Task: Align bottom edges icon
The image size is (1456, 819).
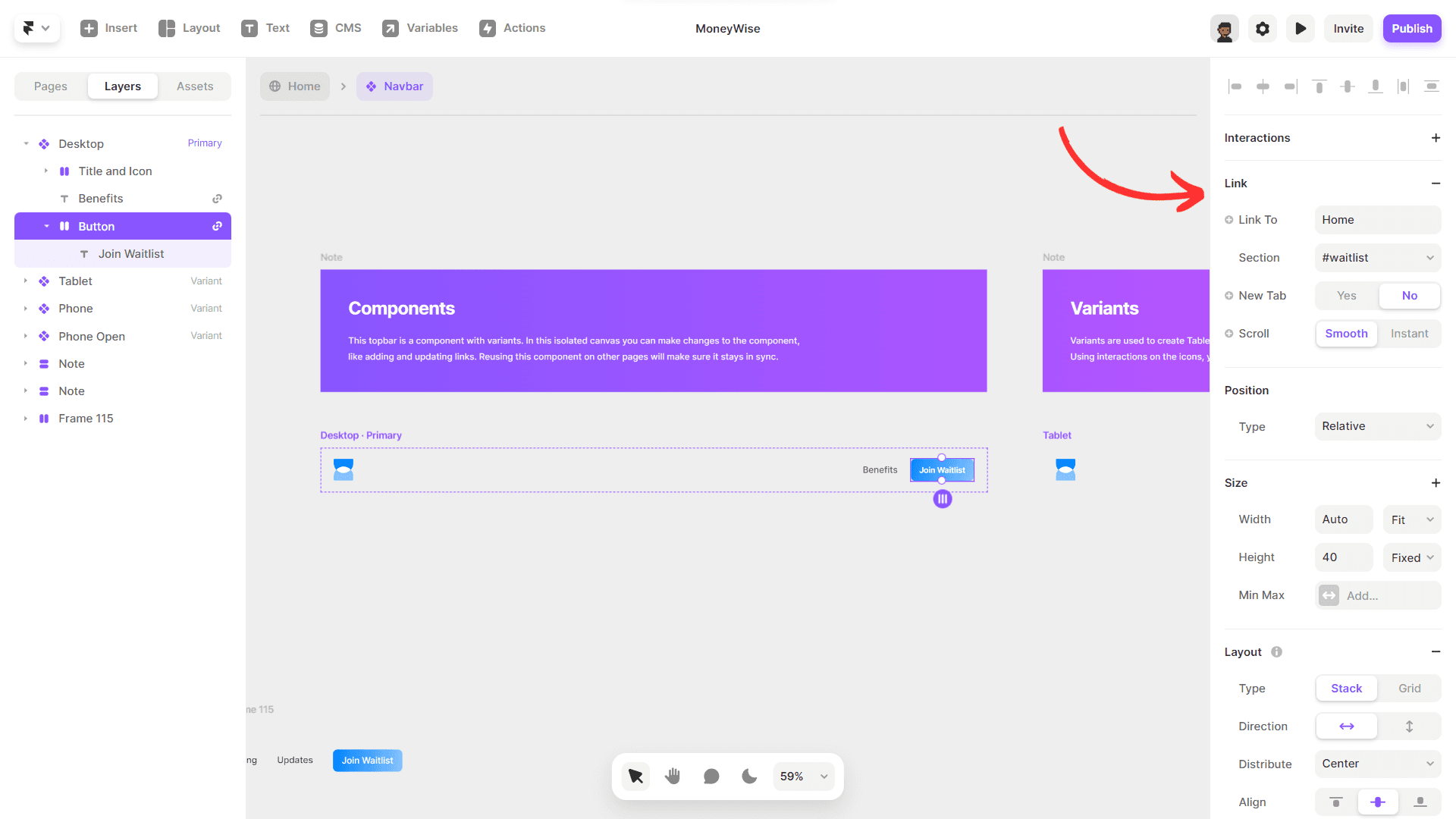Action: [1376, 86]
